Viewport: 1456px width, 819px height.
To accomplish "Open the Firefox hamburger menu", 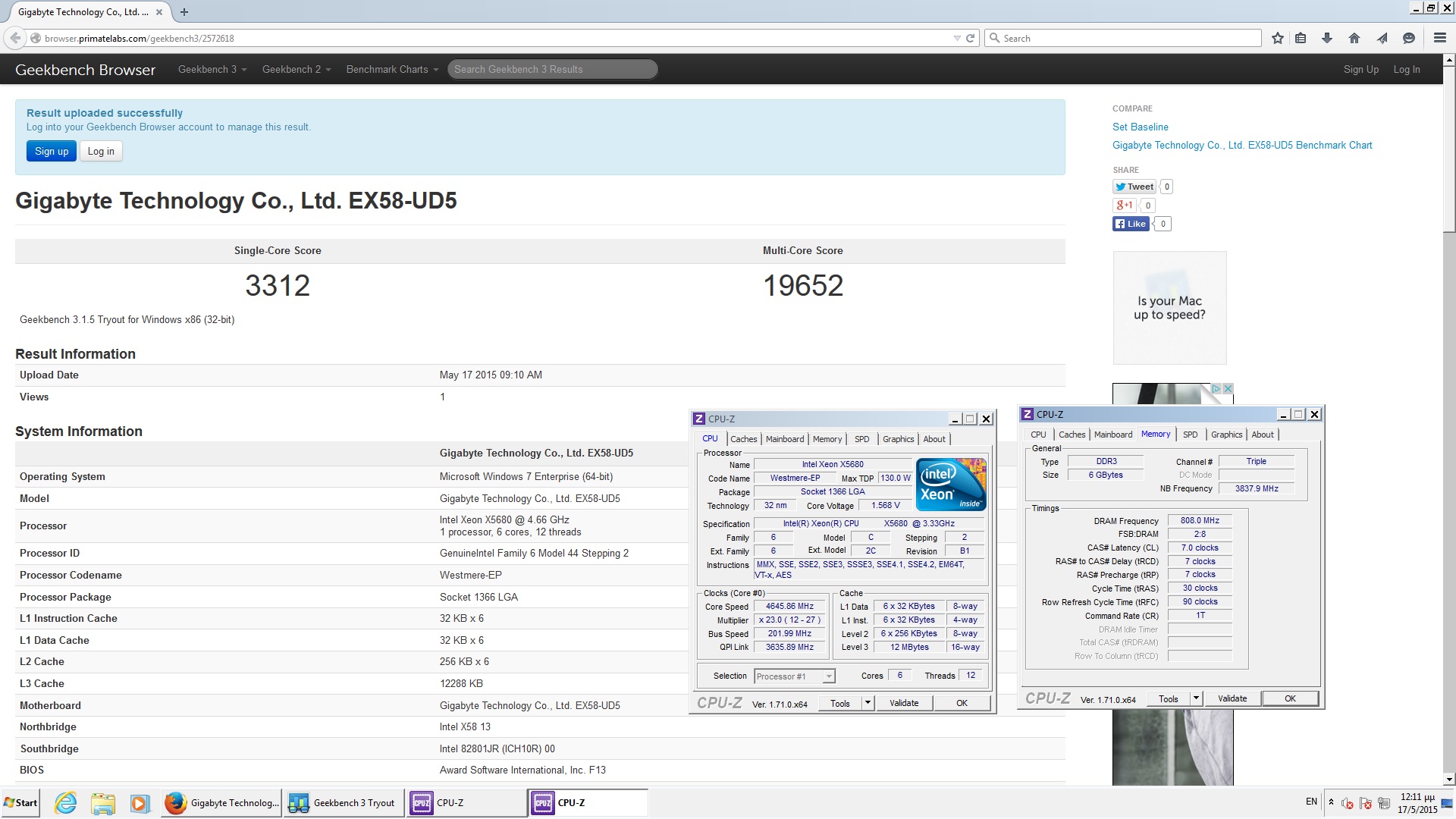I will coord(1440,38).
